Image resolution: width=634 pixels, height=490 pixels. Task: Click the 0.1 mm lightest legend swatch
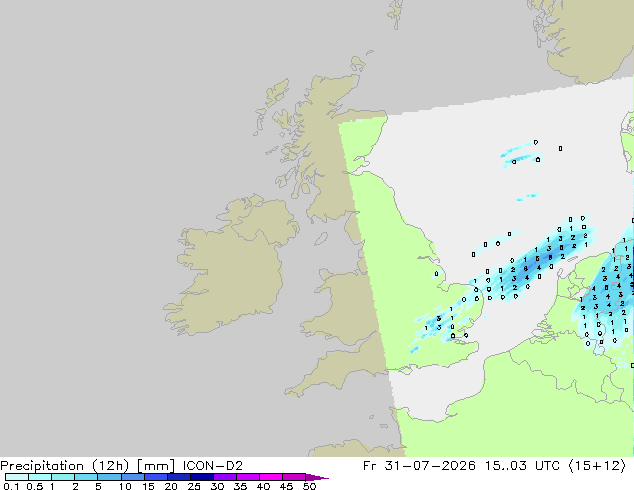[x=17, y=477]
